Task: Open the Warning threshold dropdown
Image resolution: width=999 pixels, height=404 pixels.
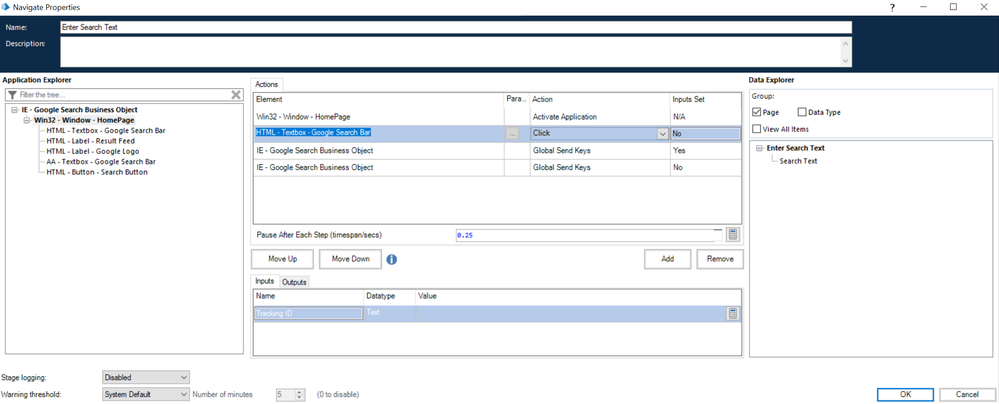Action: coord(145,394)
